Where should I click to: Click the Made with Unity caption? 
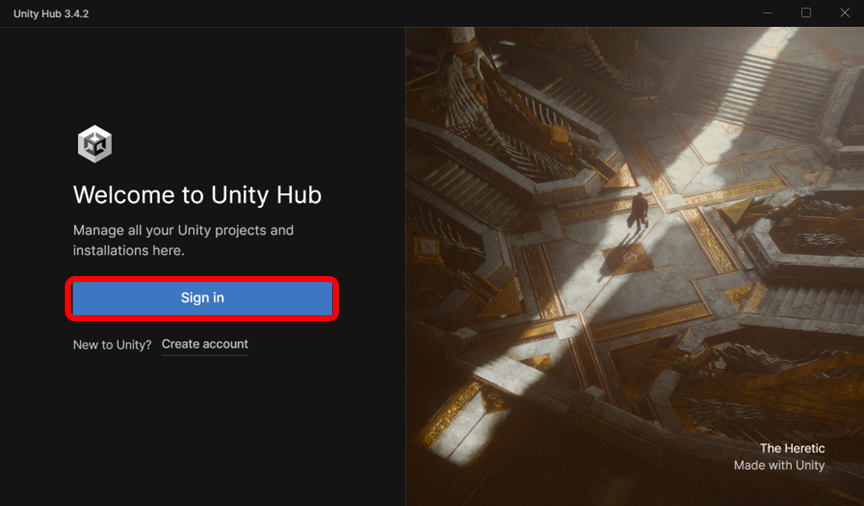779,465
